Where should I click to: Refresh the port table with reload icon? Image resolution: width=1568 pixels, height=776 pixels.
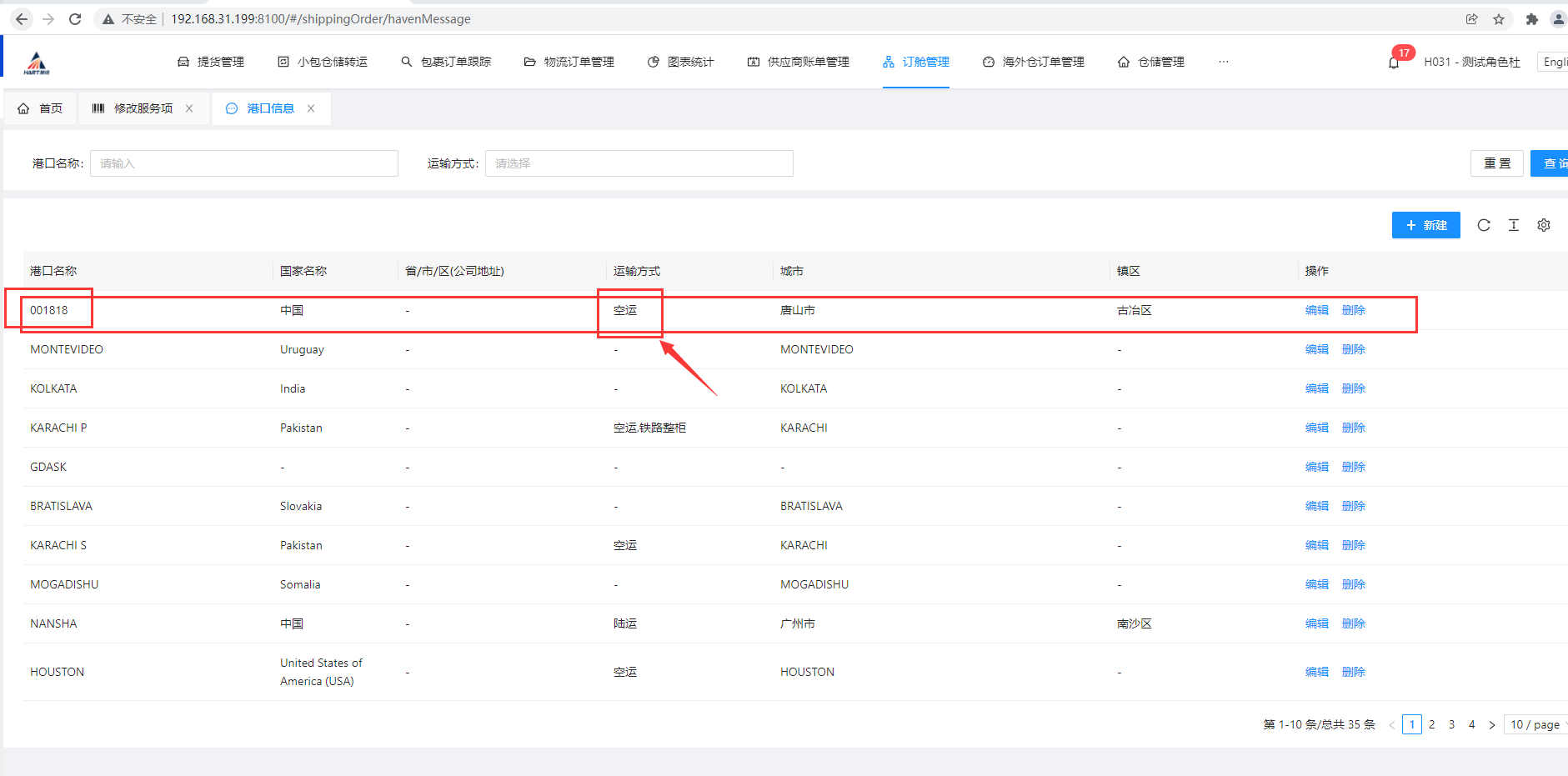(1484, 225)
